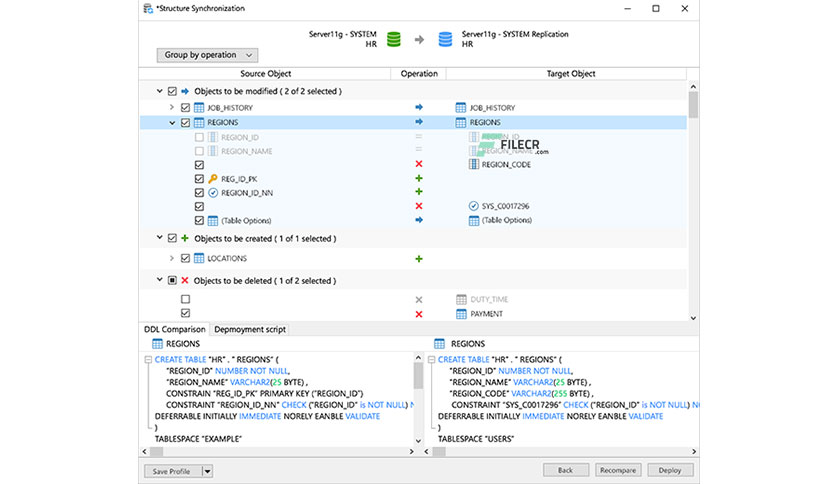
Task: Click left DDL pane horizontal scrollbar thumb
Action: click(x=156, y=451)
